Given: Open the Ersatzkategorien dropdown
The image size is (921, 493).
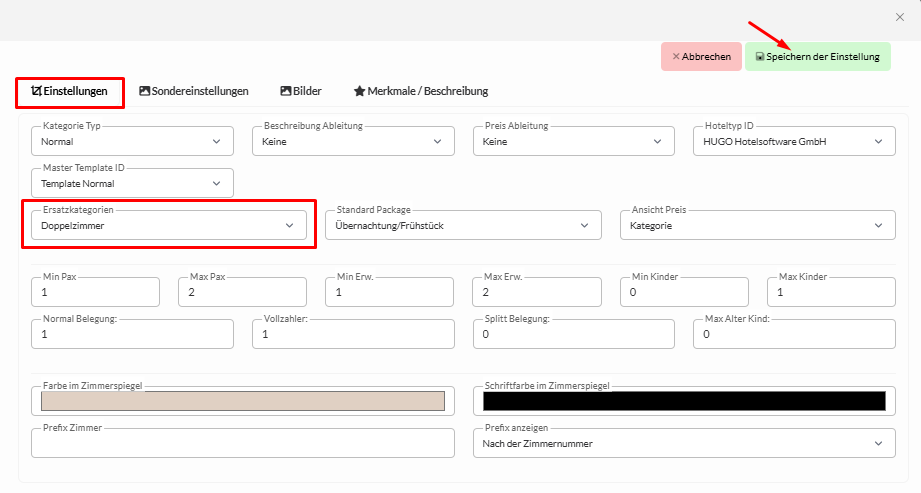Looking at the screenshot, I should 168,226.
